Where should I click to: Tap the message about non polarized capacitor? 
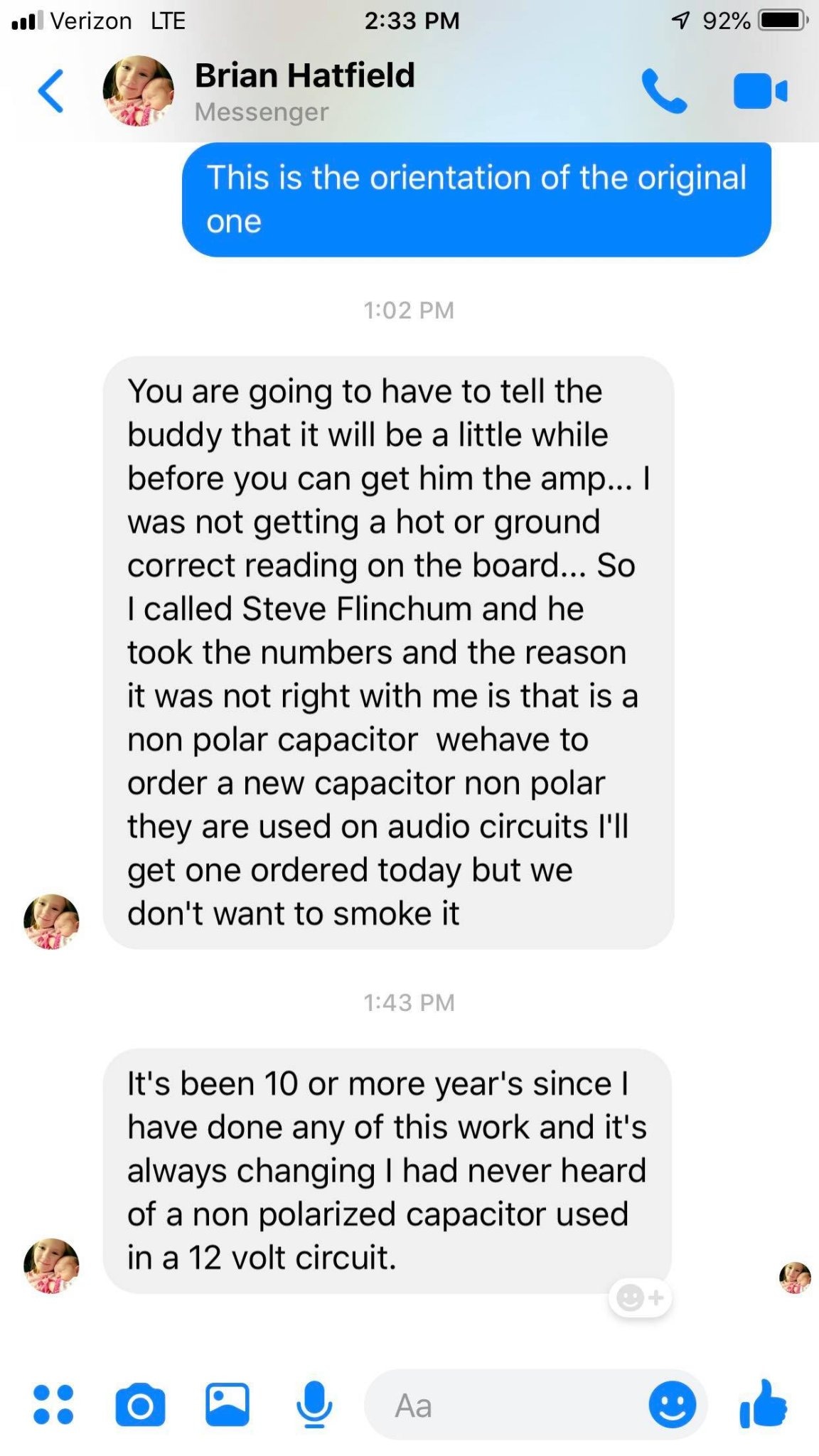[x=387, y=1171]
